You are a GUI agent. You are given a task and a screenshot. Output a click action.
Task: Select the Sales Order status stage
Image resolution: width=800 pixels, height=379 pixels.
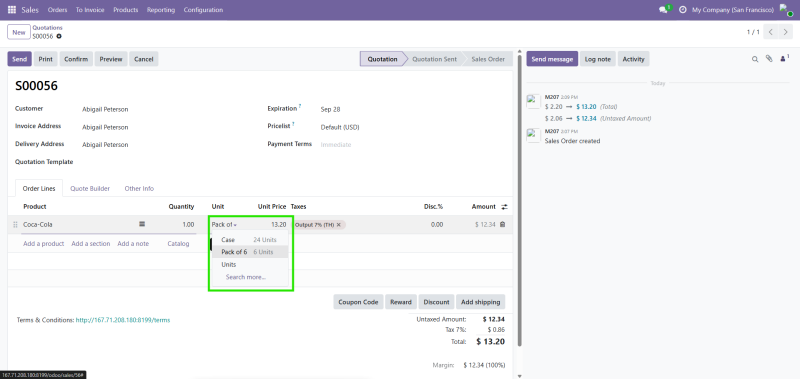coord(488,59)
